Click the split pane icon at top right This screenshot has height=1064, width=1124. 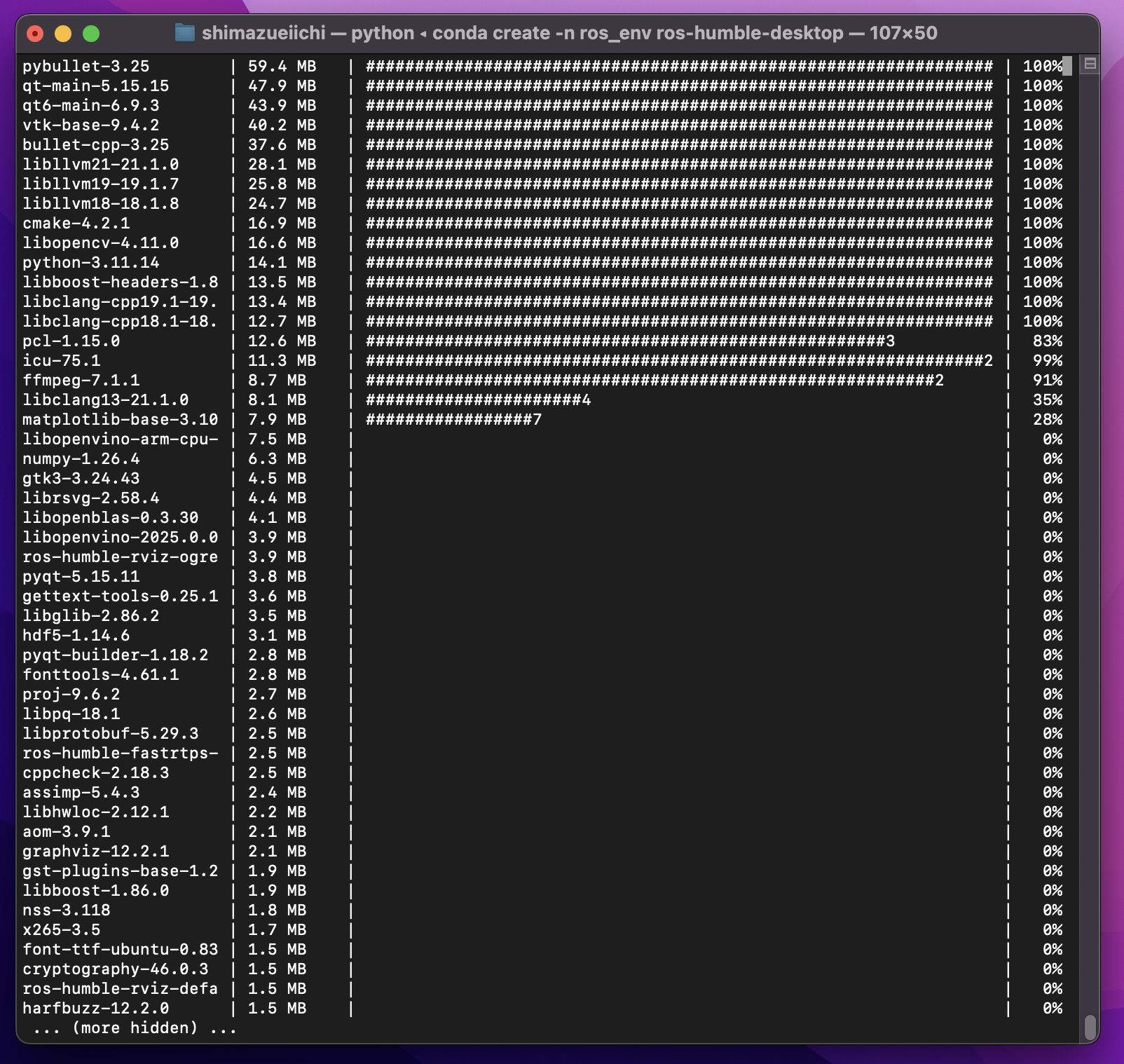1090,63
